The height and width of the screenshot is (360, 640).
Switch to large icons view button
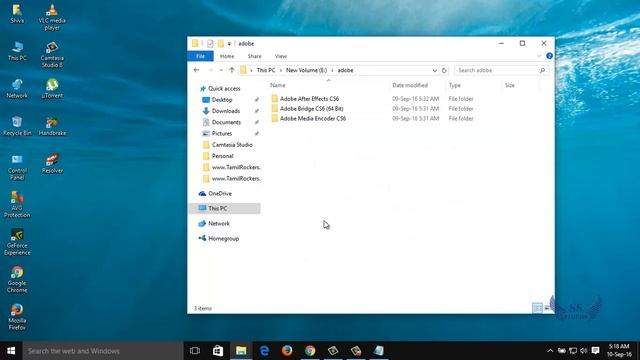[547, 308]
